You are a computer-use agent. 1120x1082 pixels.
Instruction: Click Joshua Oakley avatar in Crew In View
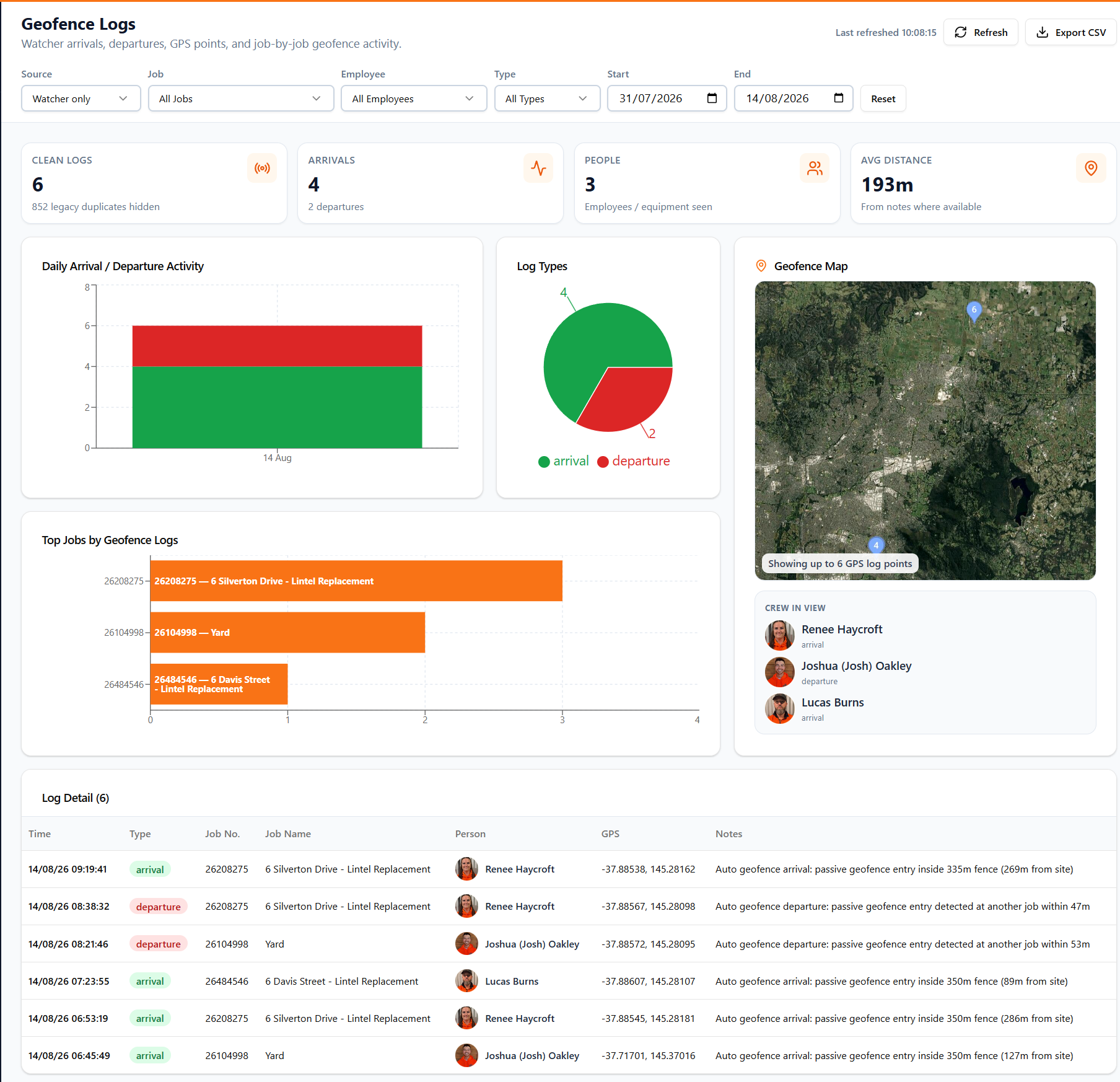780,672
